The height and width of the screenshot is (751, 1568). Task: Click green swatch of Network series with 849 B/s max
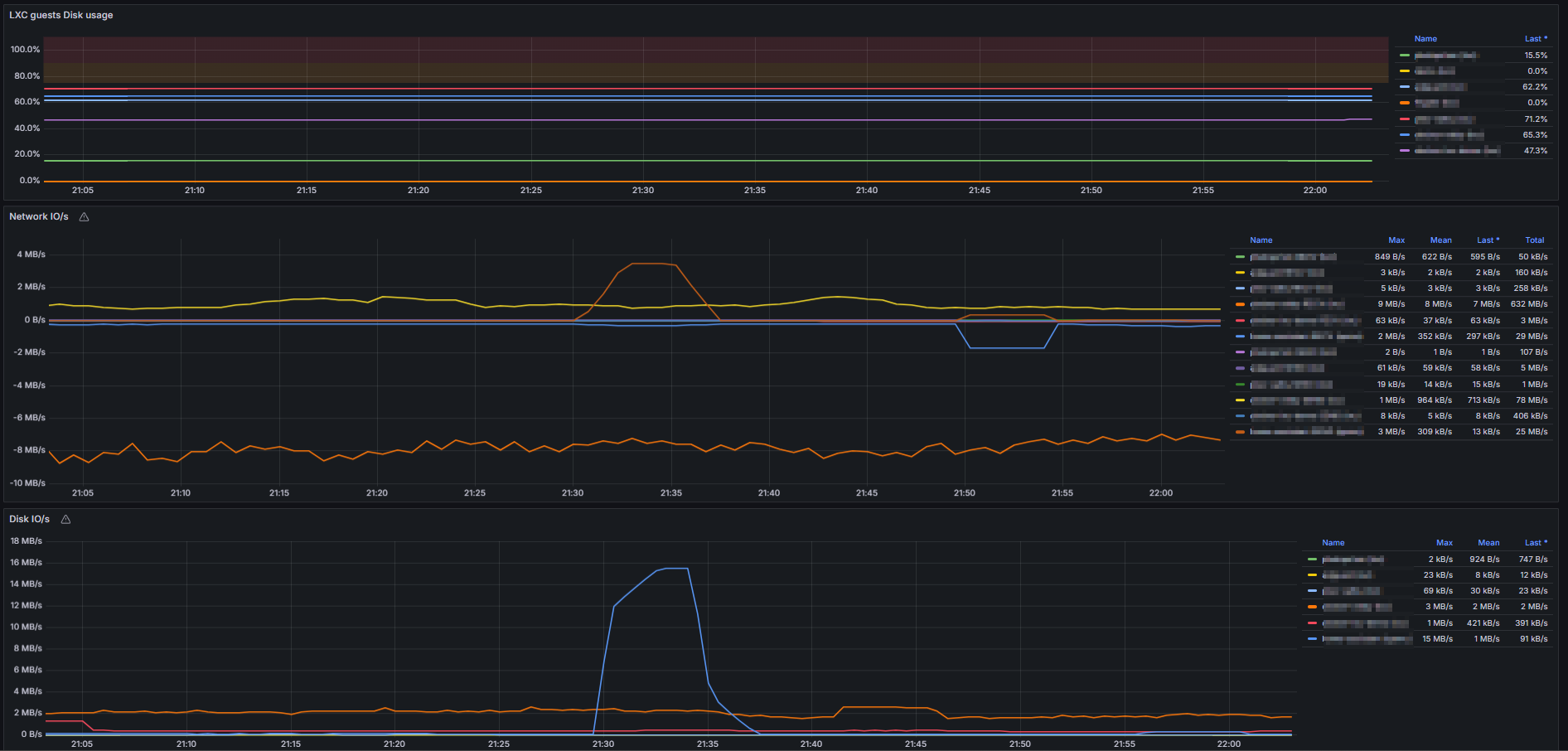point(1240,257)
